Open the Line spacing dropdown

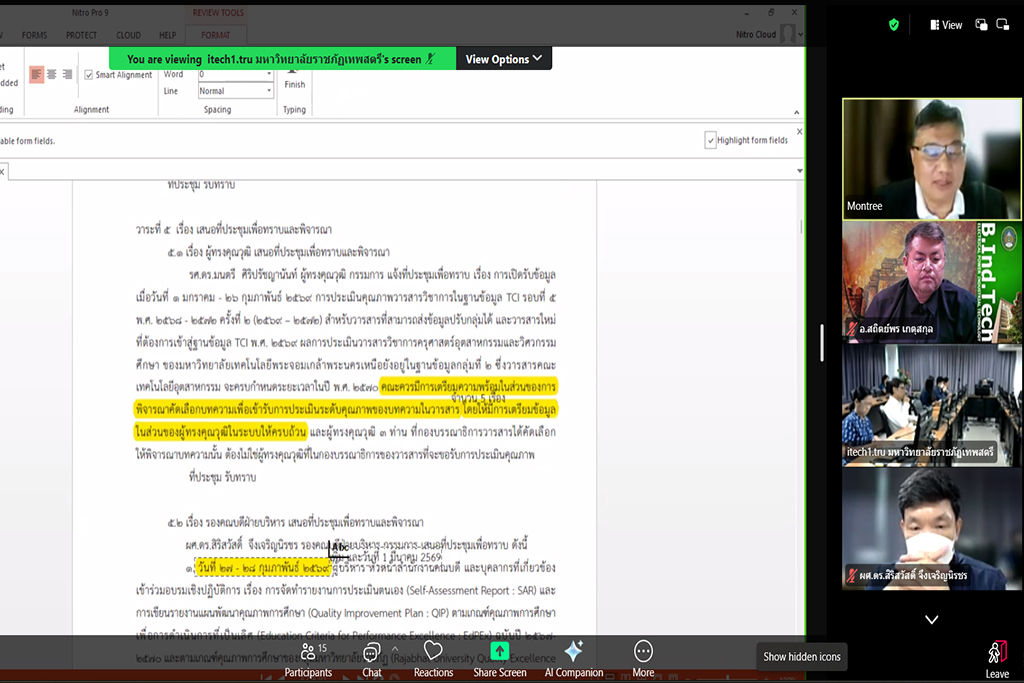pos(235,91)
